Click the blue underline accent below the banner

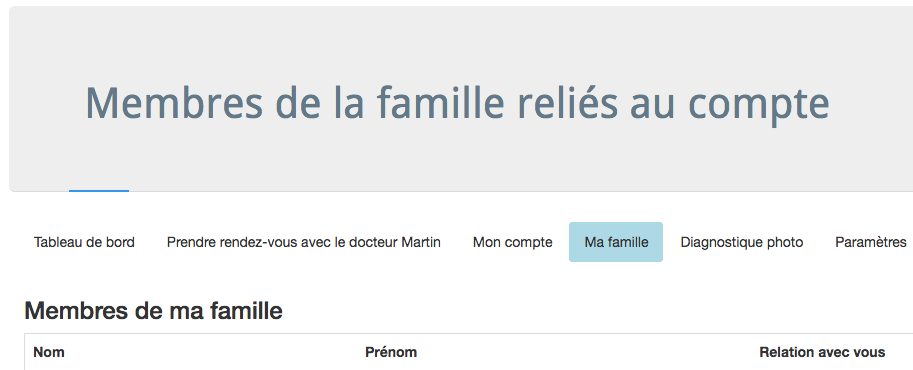(99, 191)
